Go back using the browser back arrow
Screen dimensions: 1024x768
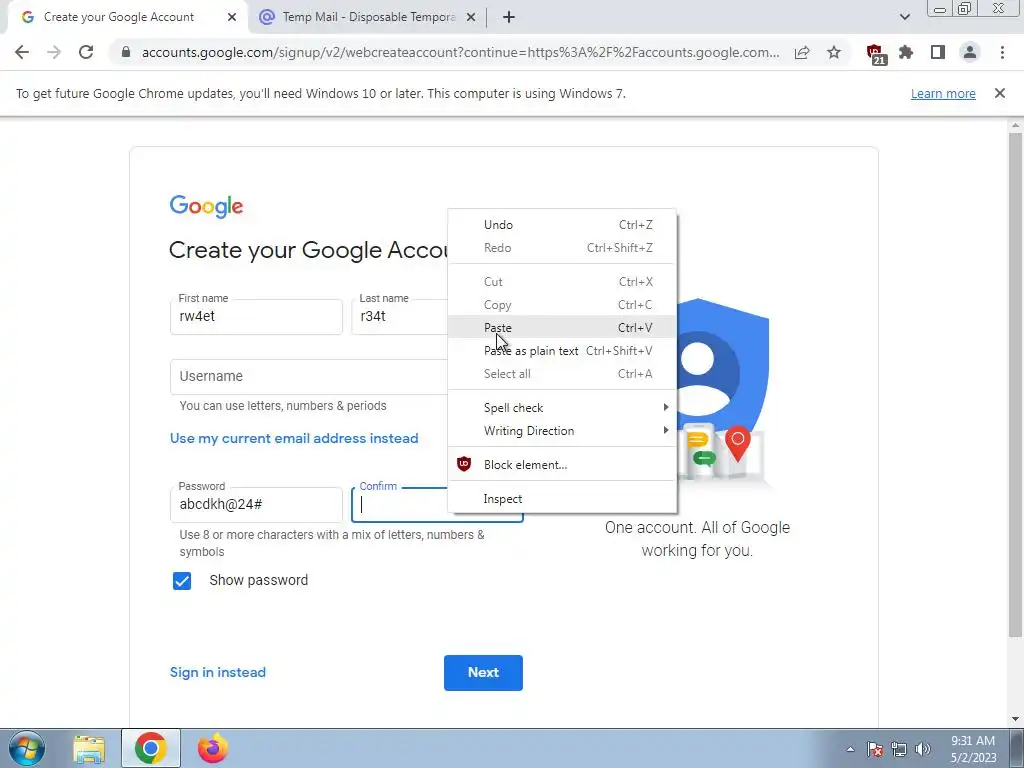tap(22, 52)
